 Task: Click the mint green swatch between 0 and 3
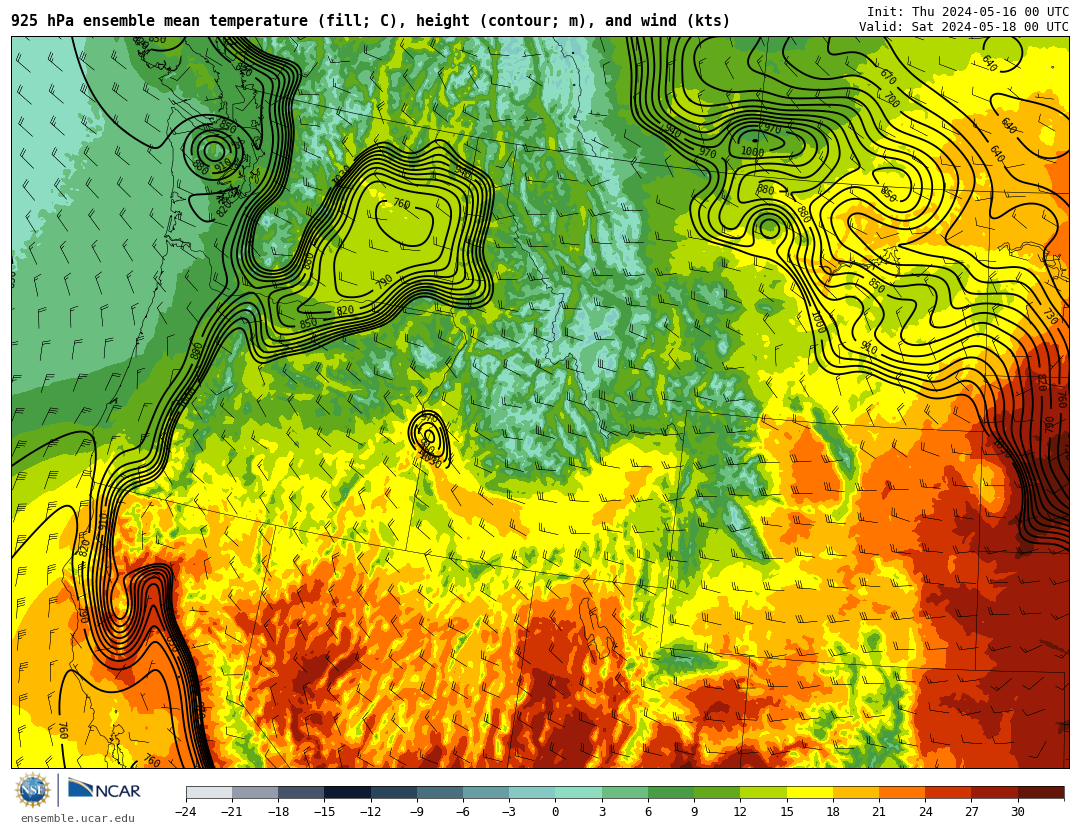(579, 793)
